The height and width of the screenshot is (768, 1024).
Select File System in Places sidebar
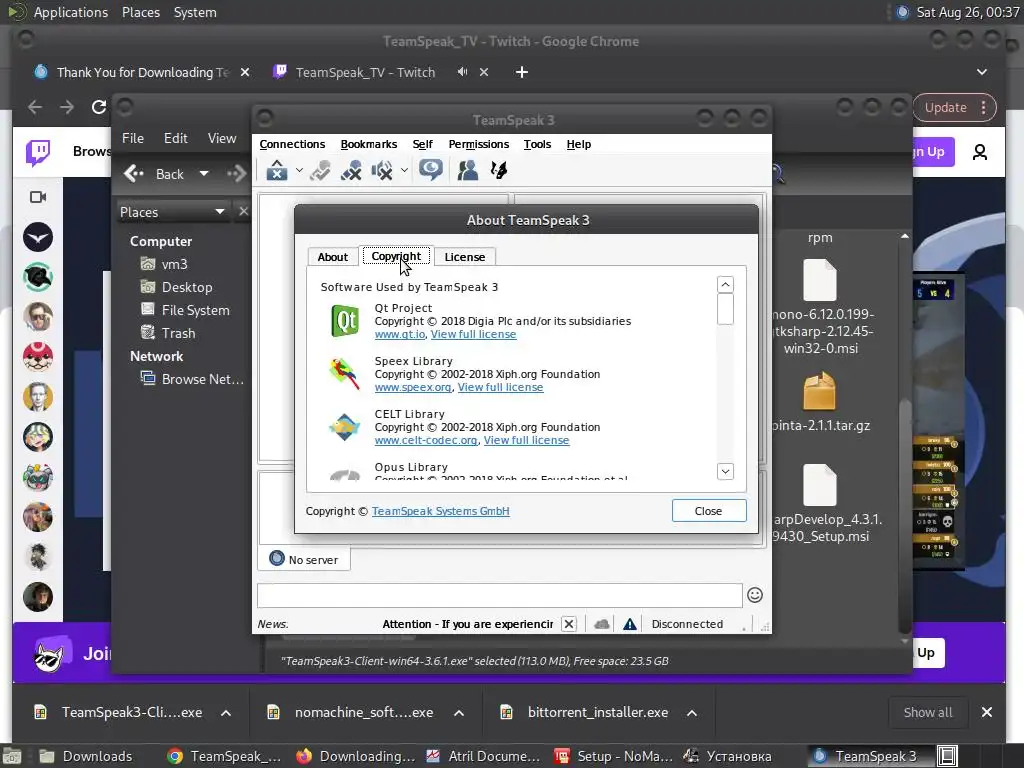coord(185,310)
